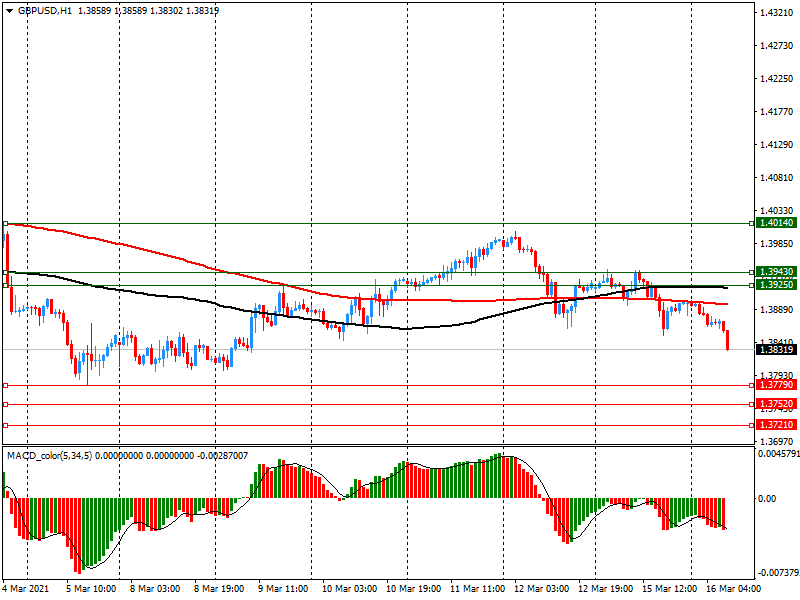Click the 1.38890 price scale value

[777, 310]
